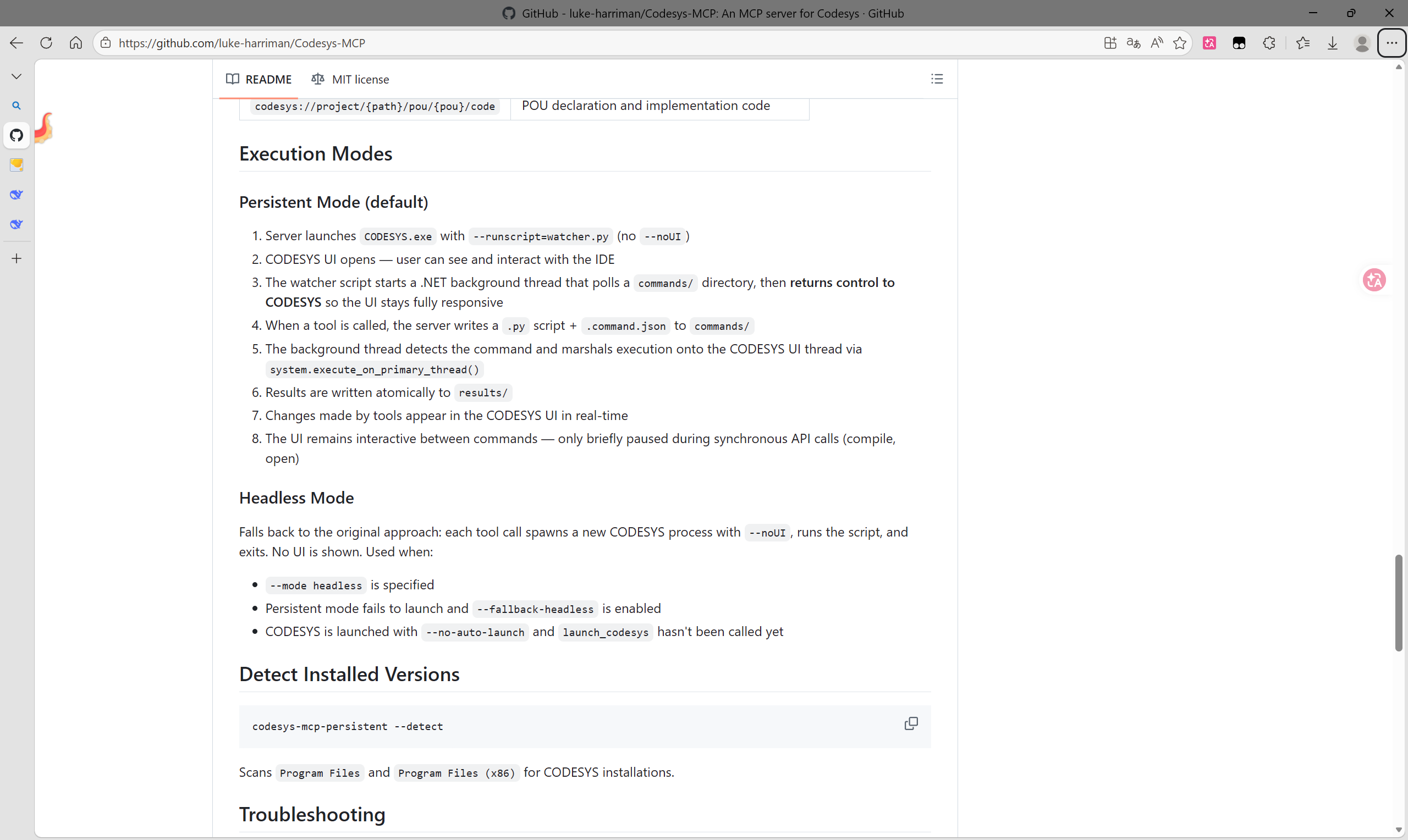Reload the current GitHub page
Image resolution: width=1408 pixels, height=840 pixels.
click(46, 43)
